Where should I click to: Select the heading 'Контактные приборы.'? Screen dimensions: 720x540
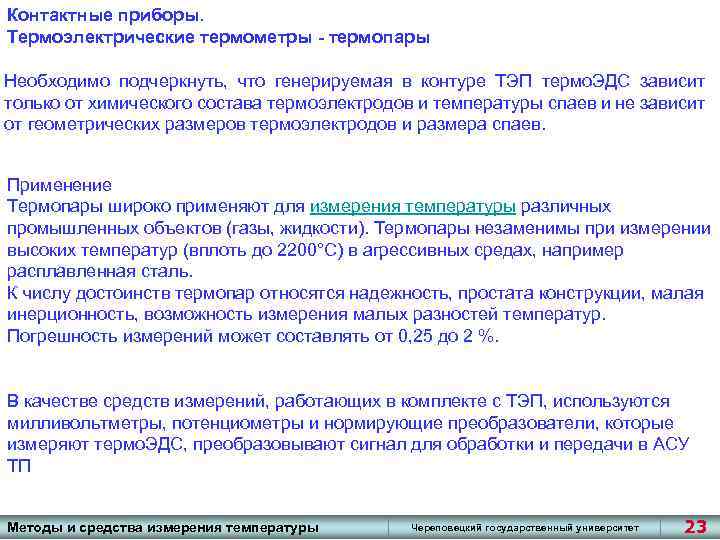pos(105,16)
